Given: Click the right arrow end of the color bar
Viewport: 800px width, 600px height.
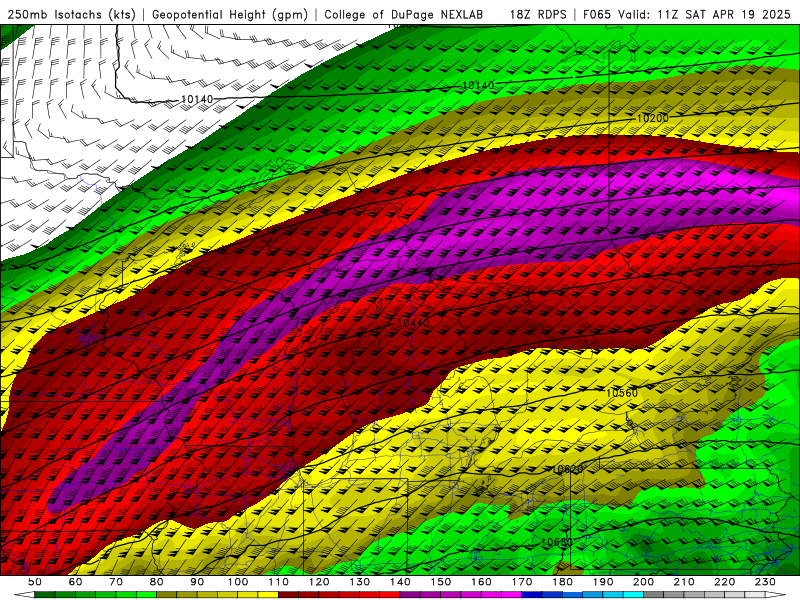Looking at the screenshot, I should [775, 595].
